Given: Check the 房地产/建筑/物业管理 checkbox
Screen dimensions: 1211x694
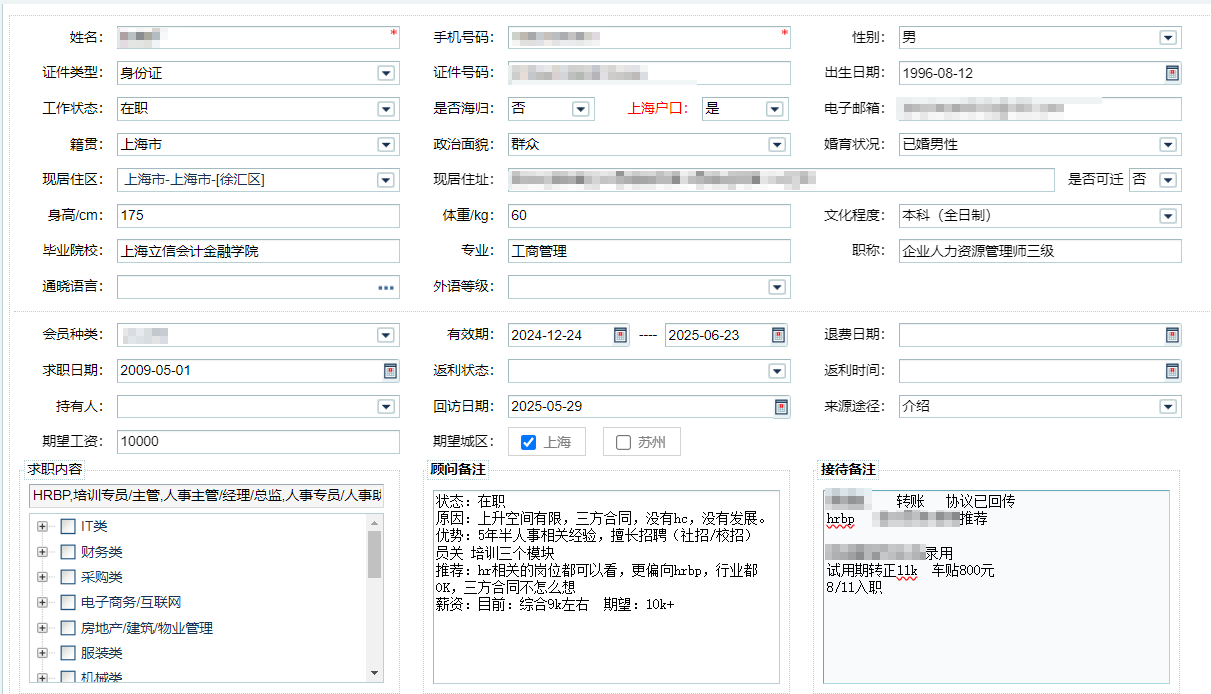Looking at the screenshot, I should tap(67, 628).
